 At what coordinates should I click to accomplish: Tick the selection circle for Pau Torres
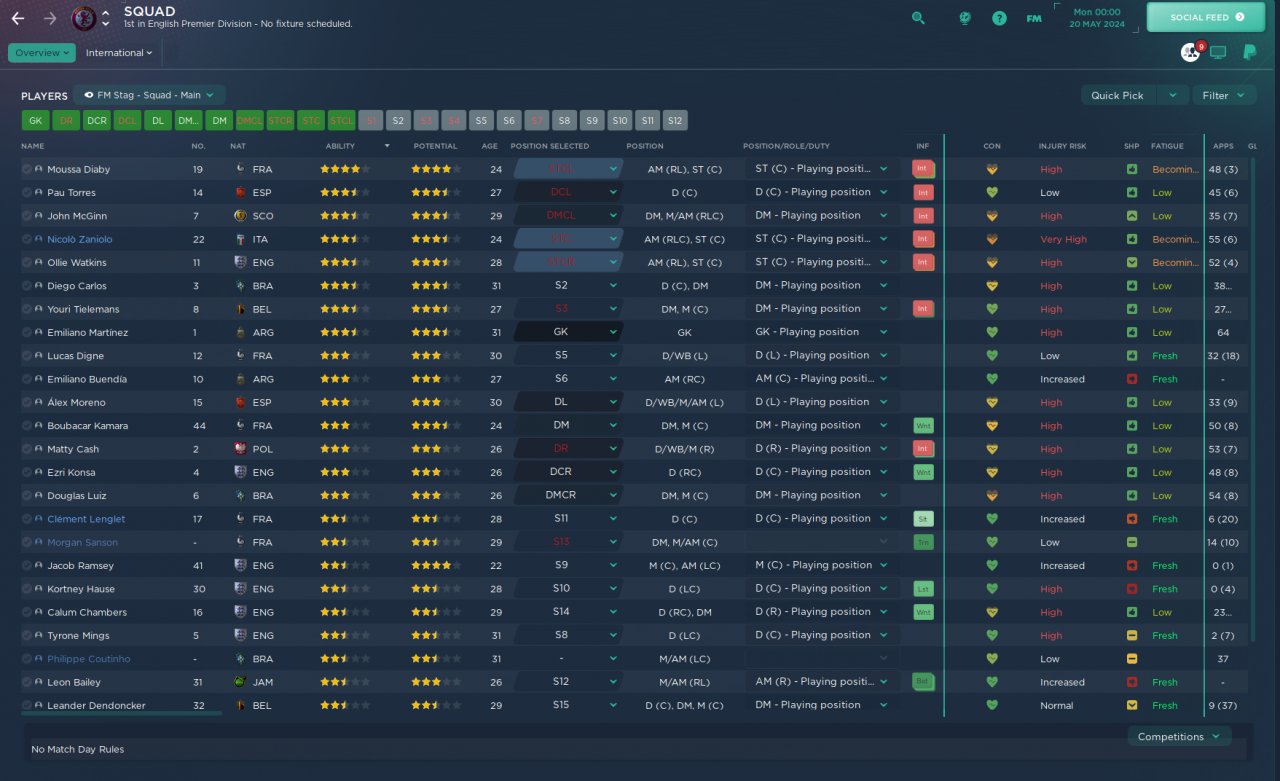27,192
